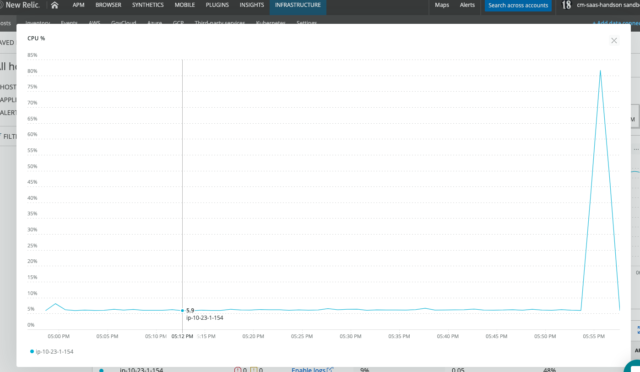Image resolution: width=640 pixels, height=372 pixels.
Task: Click the CPU % chart title
Action: pyautogui.click(x=36, y=38)
